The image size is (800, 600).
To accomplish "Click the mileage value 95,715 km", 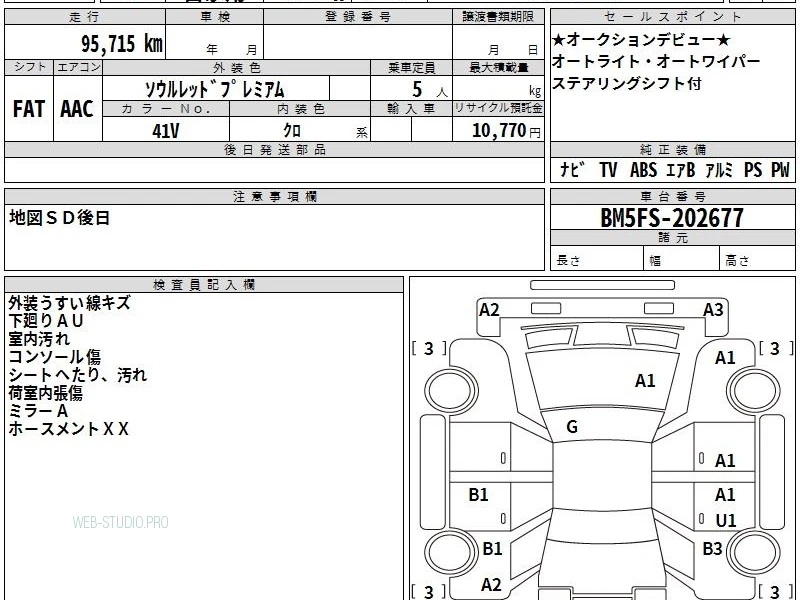I will [122, 43].
